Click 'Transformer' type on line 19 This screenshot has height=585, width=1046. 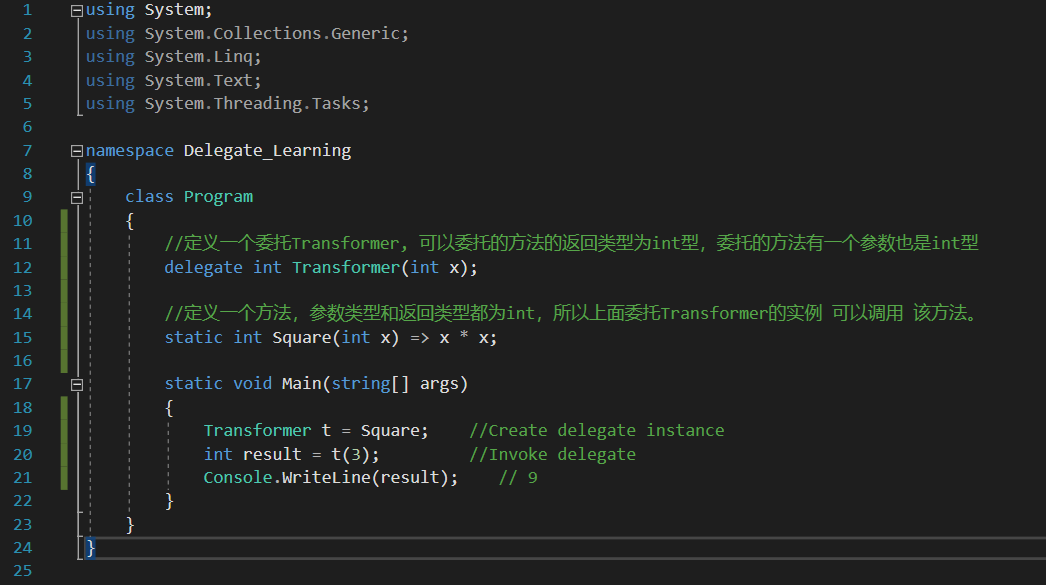pos(257,430)
